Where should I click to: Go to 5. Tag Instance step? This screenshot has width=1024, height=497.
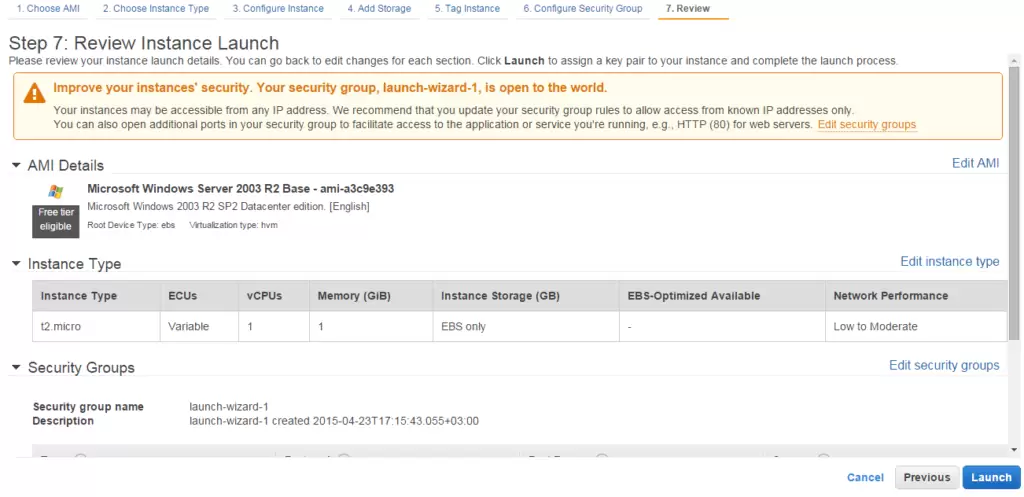click(x=467, y=9)
